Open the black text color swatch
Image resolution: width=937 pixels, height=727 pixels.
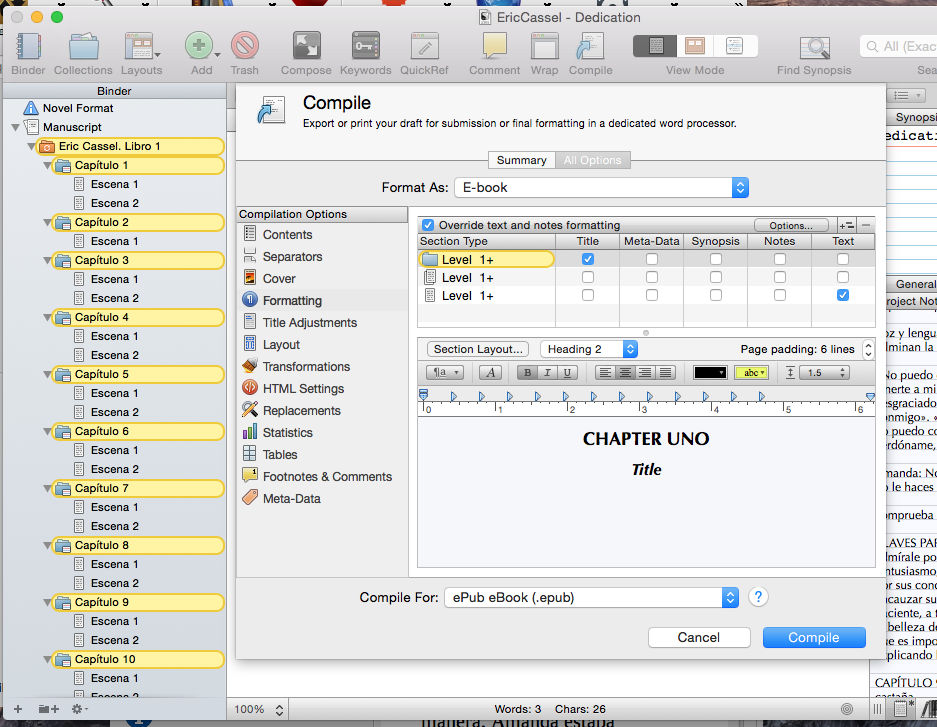tap(710, 373)
